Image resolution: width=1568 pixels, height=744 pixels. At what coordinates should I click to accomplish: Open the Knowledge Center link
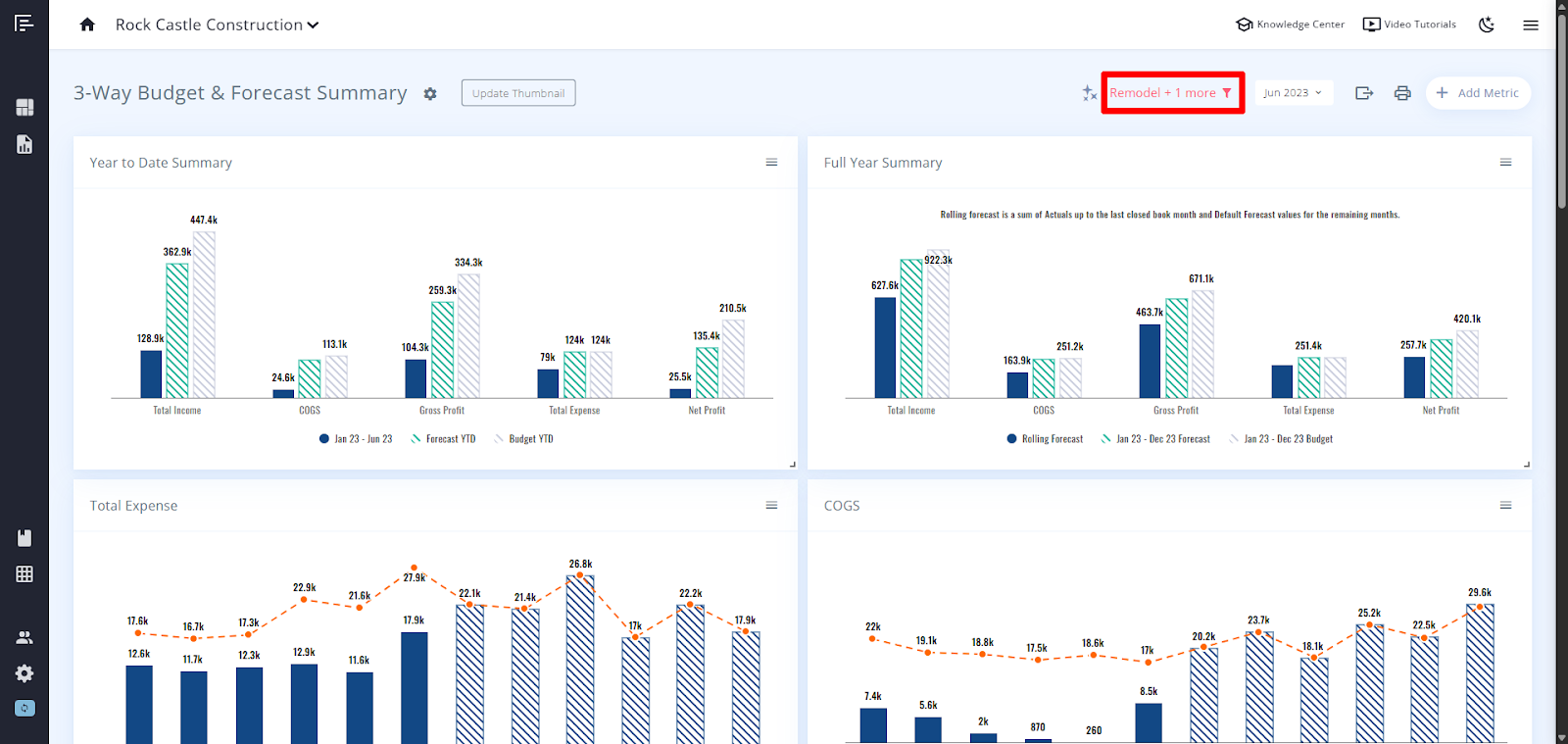pos(1290,25)
